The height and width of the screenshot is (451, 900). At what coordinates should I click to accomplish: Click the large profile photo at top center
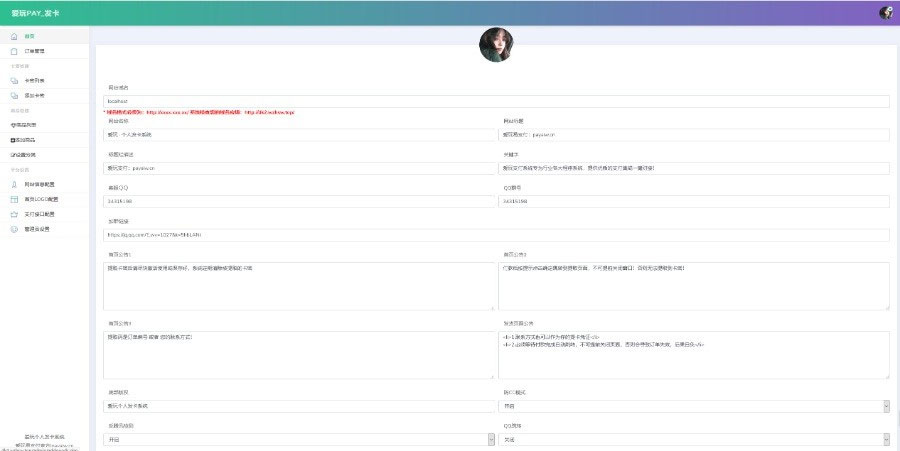496,45
